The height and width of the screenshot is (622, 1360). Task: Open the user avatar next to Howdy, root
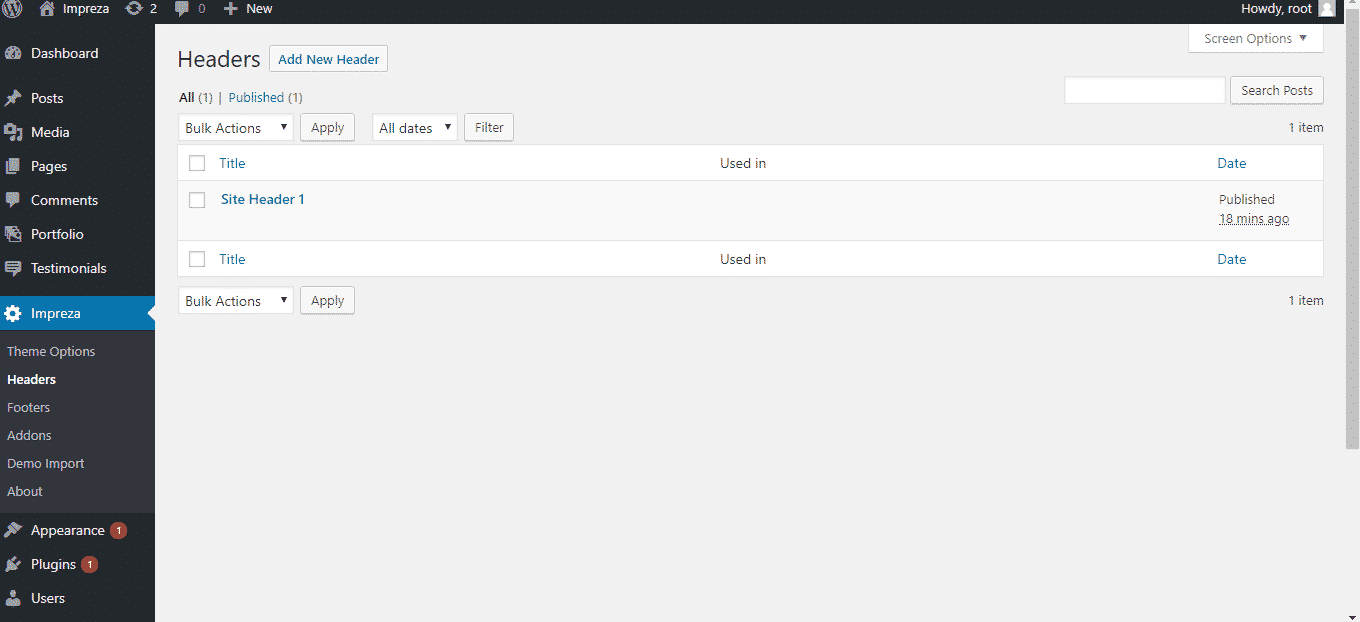[x=1327, y=9]
